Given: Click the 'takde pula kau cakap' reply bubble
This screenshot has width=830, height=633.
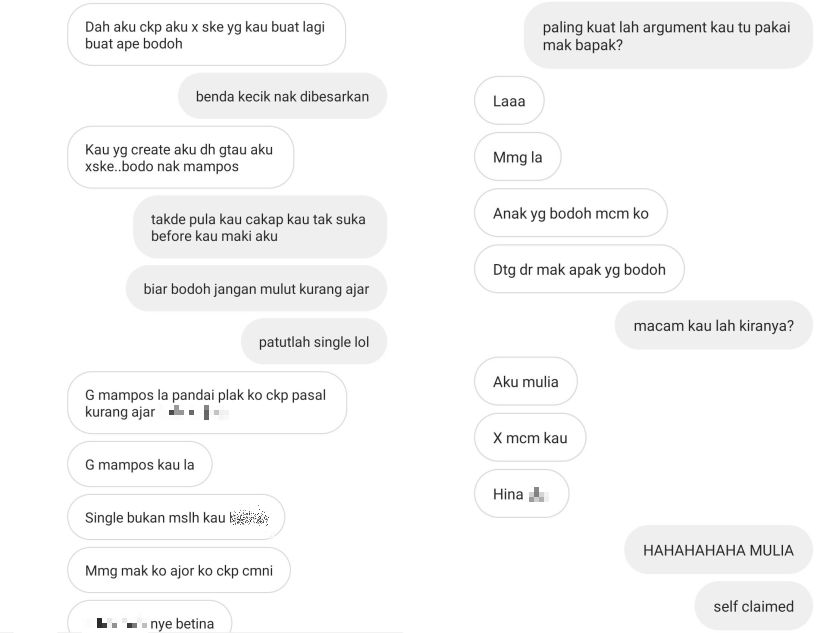Looking at the screenshot, I should pos(260,228).
